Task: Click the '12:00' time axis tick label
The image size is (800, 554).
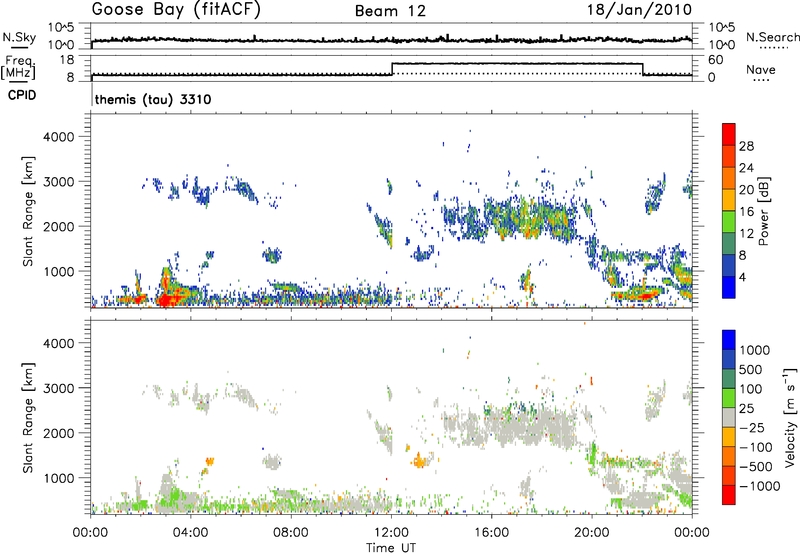Action: coord(391,533)
